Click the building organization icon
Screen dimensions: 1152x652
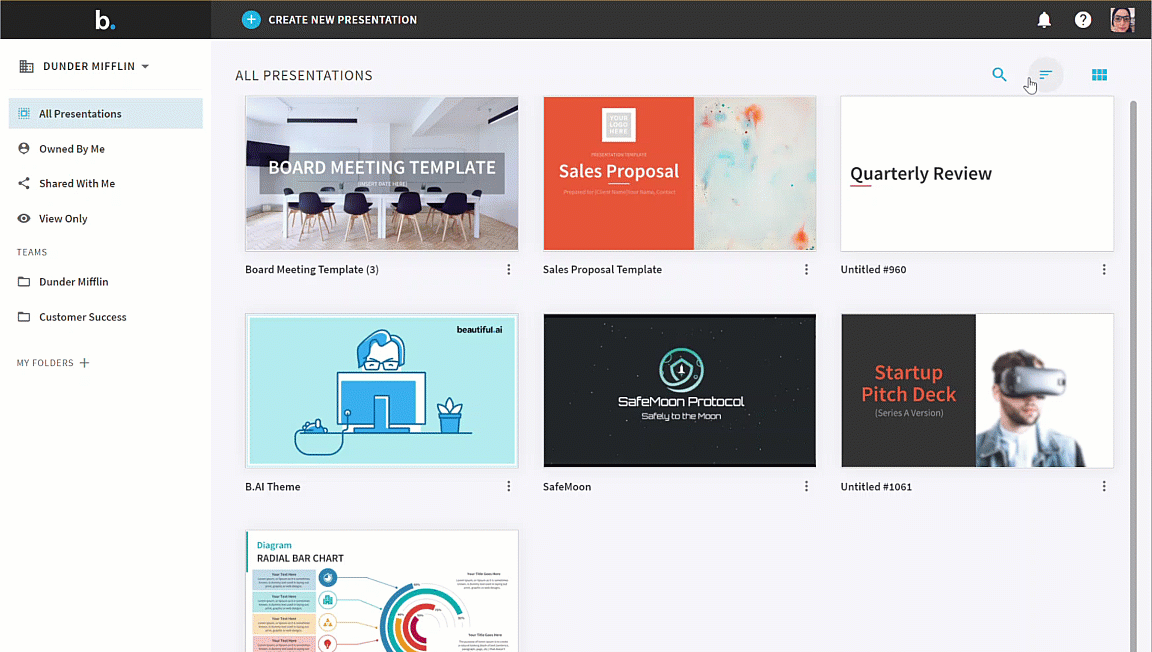pyautogui.click(x=26, y=66)
